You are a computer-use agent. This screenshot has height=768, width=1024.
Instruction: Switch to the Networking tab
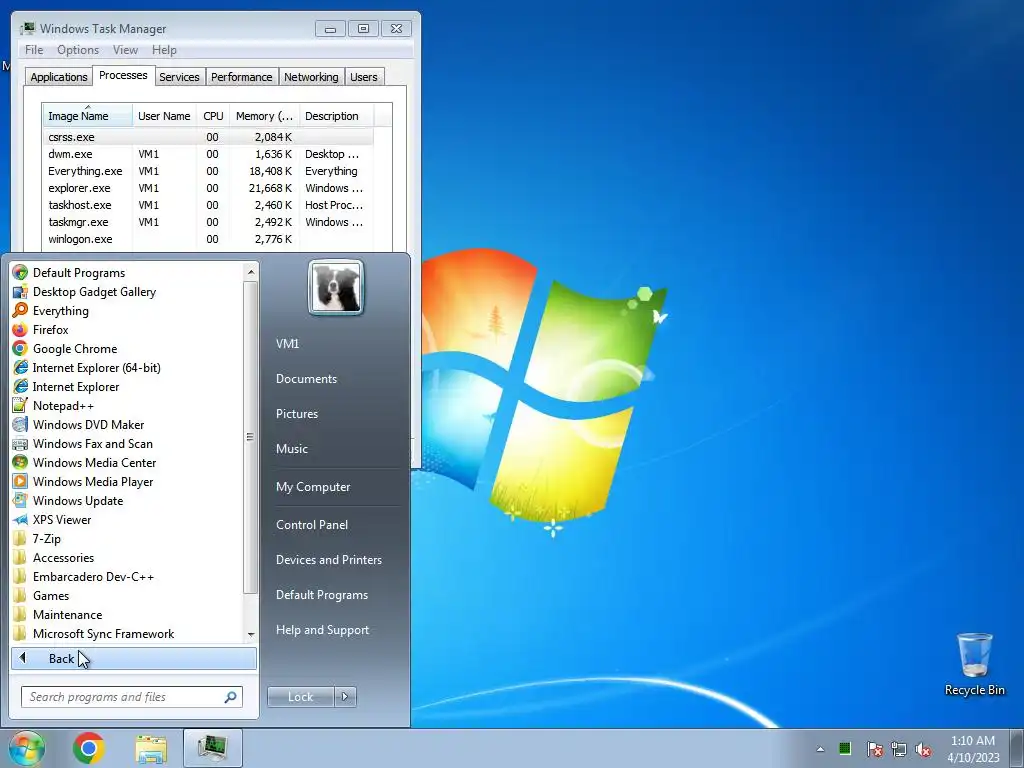(311, 77)
